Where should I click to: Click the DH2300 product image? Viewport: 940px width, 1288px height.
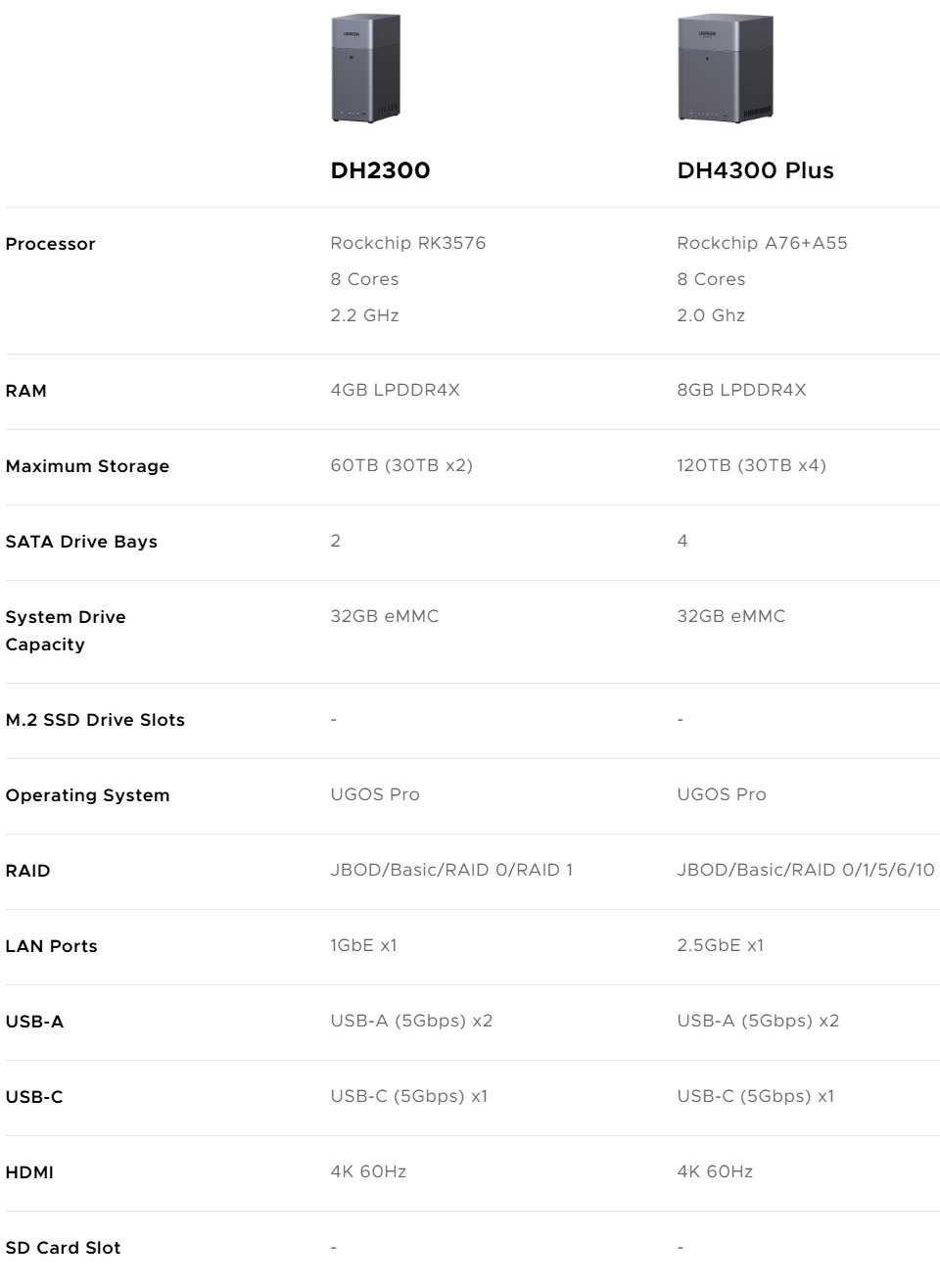(x=366, y=68)
